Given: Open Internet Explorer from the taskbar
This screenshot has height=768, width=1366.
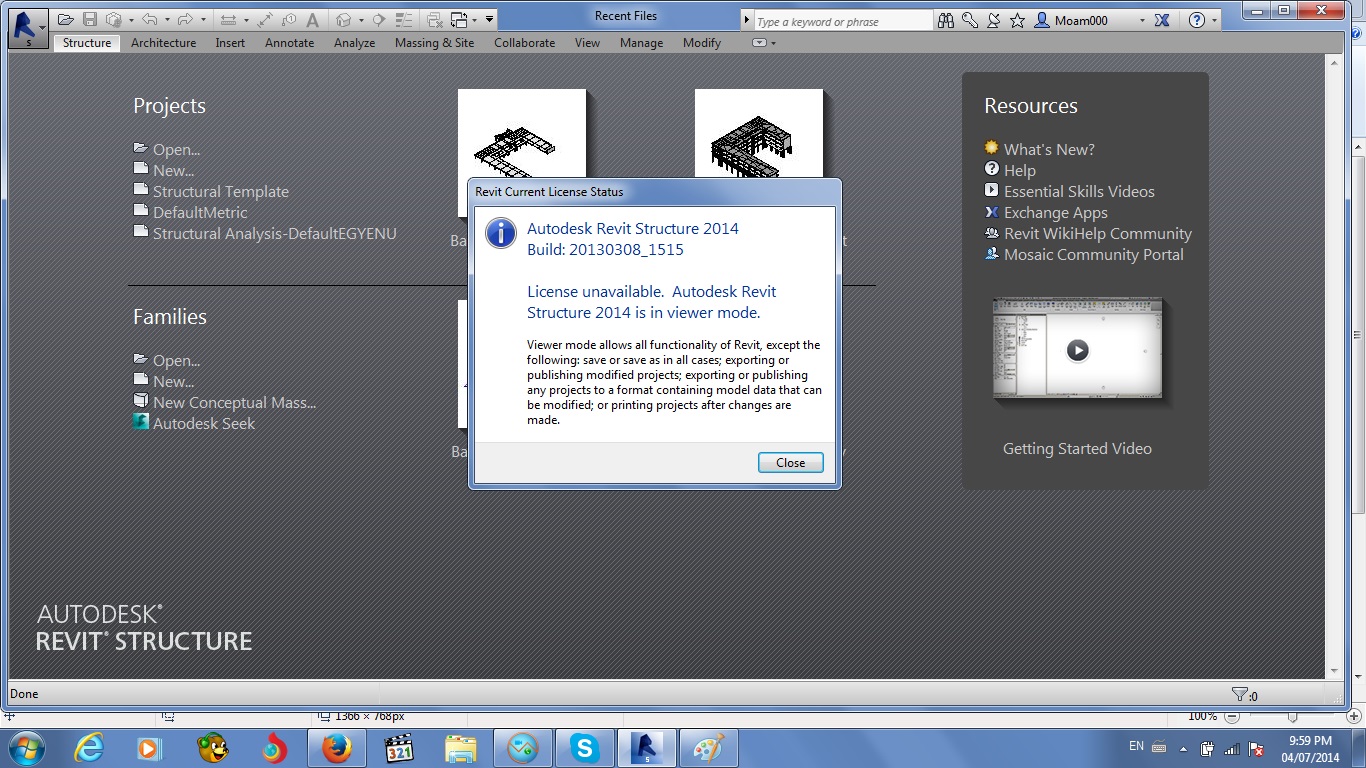Looking at the screenshot, I should click(x=88, y=748).
